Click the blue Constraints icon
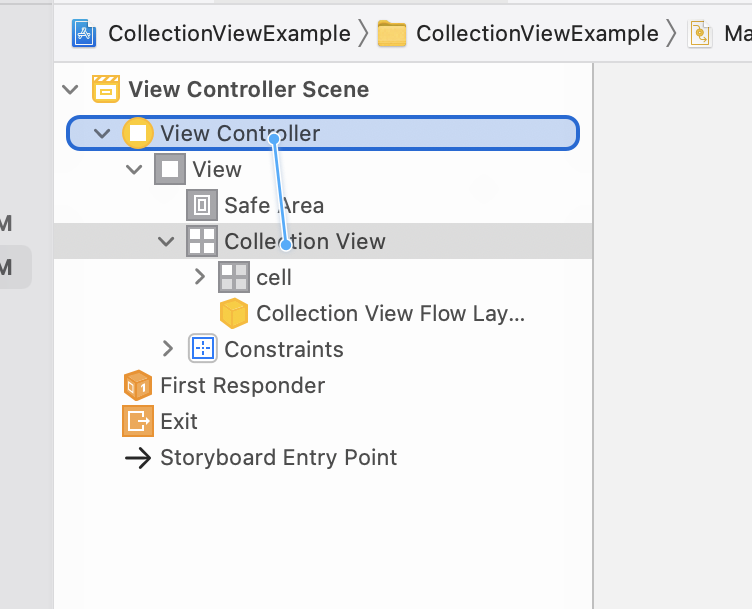Viewport: 752px width, 609px height. 202,349
